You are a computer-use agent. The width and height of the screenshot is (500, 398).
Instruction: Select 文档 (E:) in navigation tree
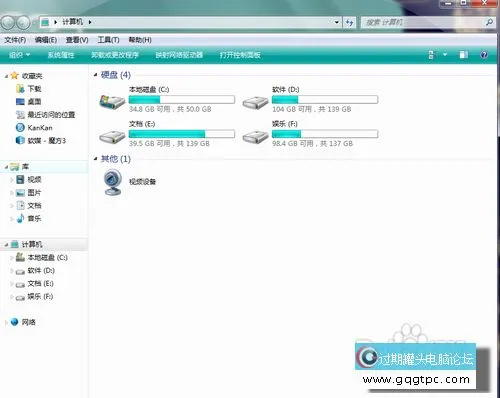point(35,283)
